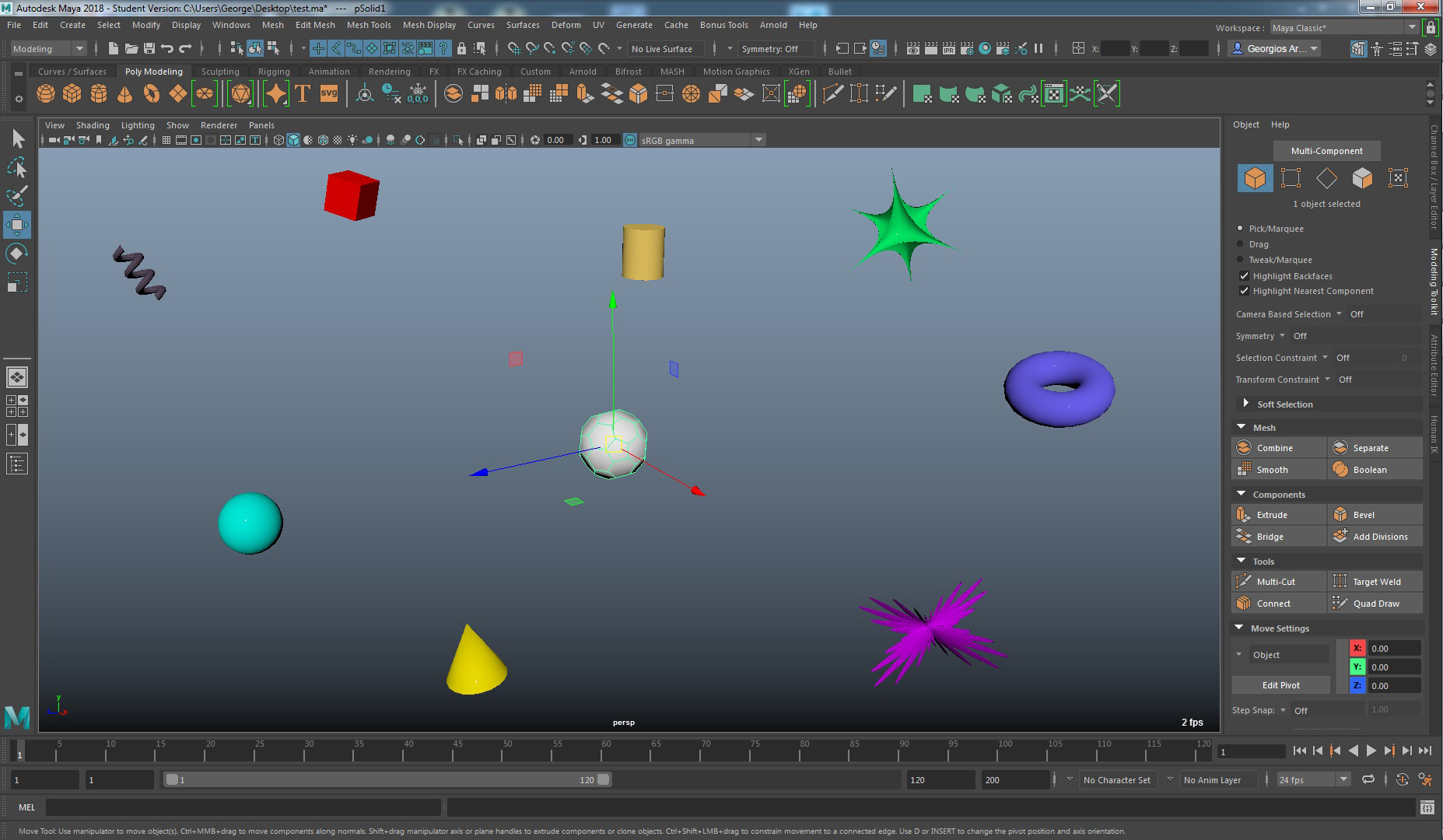Open the Edit Mesh menu
1443x840 pixels.
315,25
